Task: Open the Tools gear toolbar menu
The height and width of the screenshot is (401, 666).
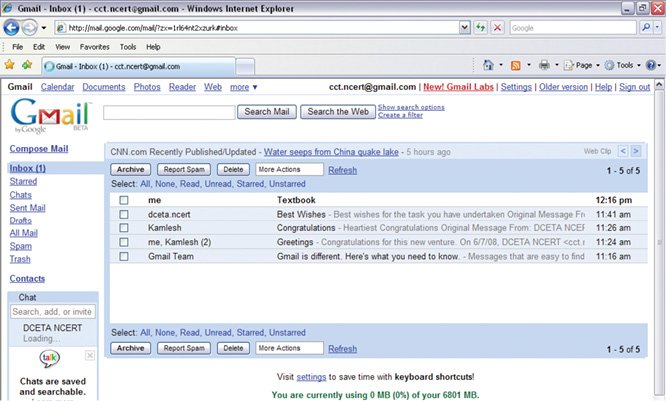Action: click(x=622, y=65)
